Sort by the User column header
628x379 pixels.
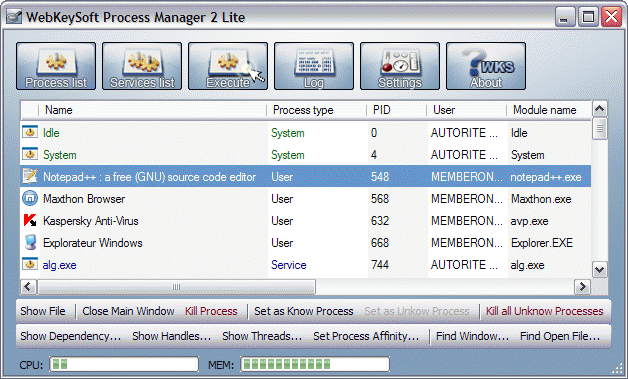(x=467, y=110)
